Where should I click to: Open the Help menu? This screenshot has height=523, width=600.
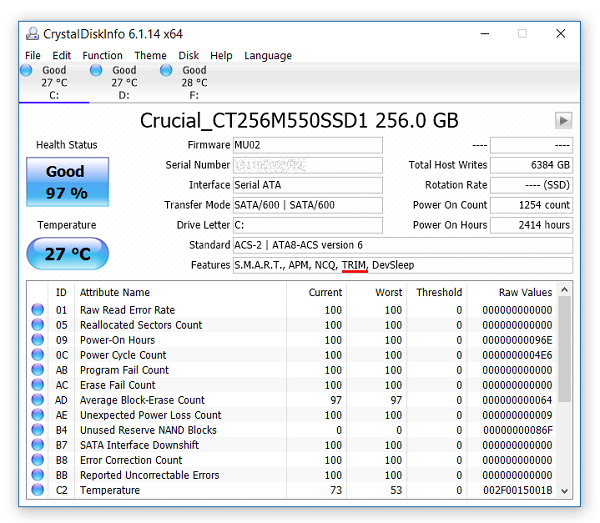(221, 55)
